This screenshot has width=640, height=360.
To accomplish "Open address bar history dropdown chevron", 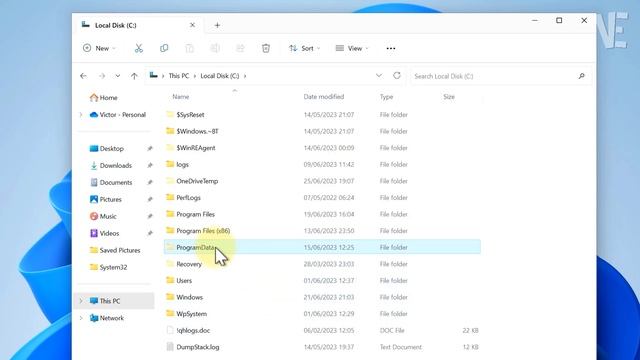I will pyautogui.click(x=379, y=76).
